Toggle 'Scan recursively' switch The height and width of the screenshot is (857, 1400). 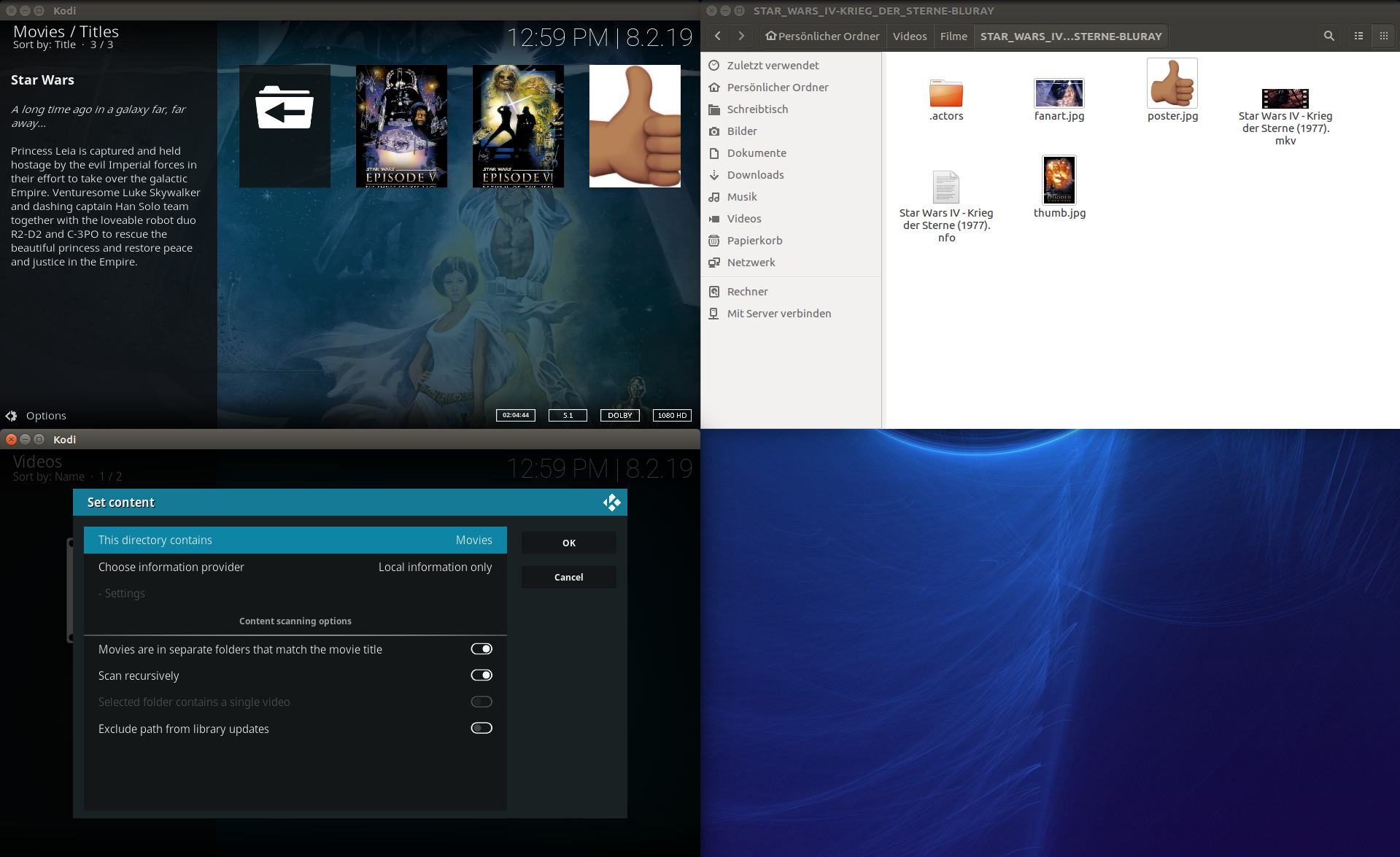click(482, 675)
